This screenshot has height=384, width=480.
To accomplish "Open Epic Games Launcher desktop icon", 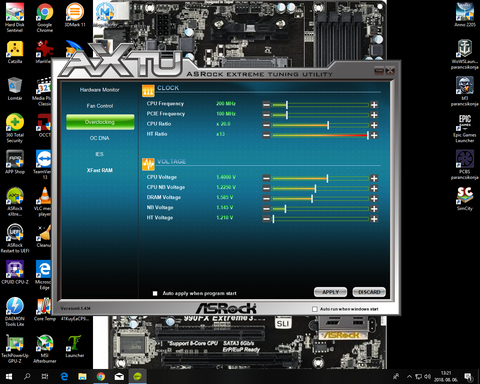I will coord(465,128).
